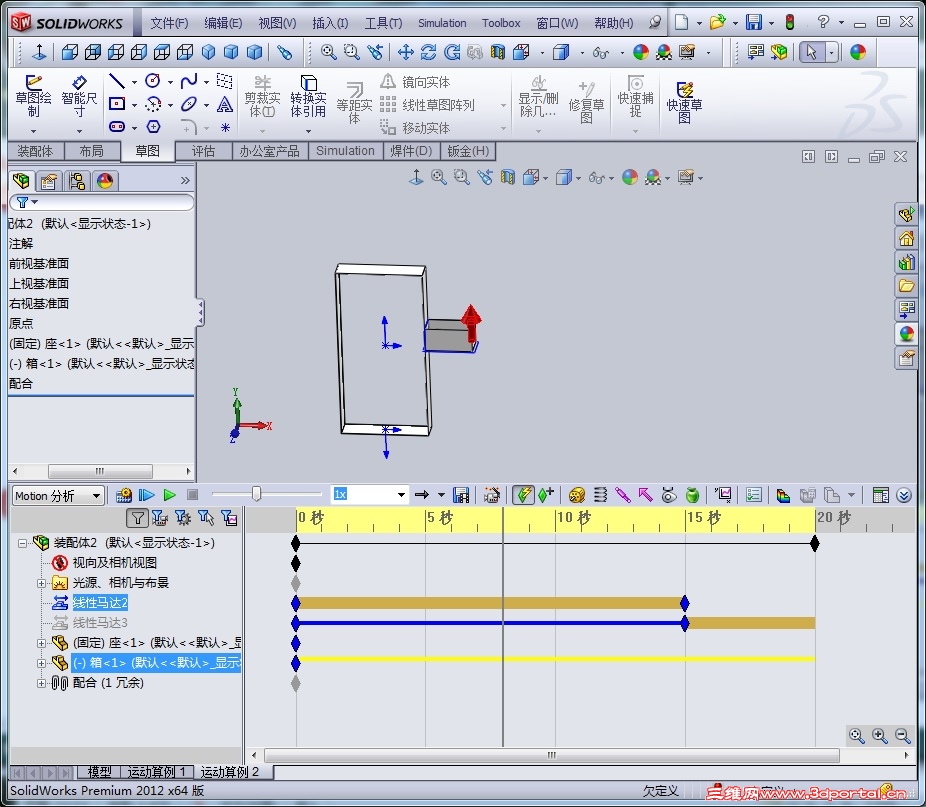This screenshot has height=807, width=926.
Task: Expand the (-) 箱<1> motion tree node
Action: coord(41,663)
